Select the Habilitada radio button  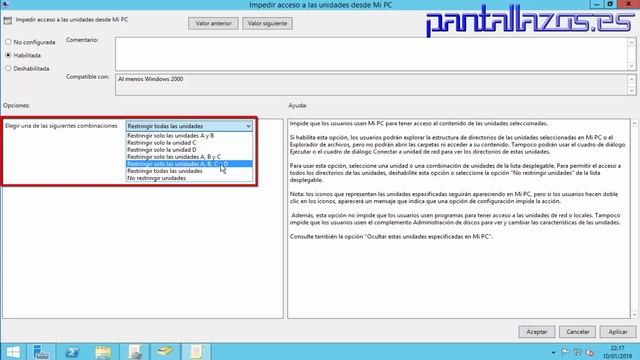pos(8,55)
